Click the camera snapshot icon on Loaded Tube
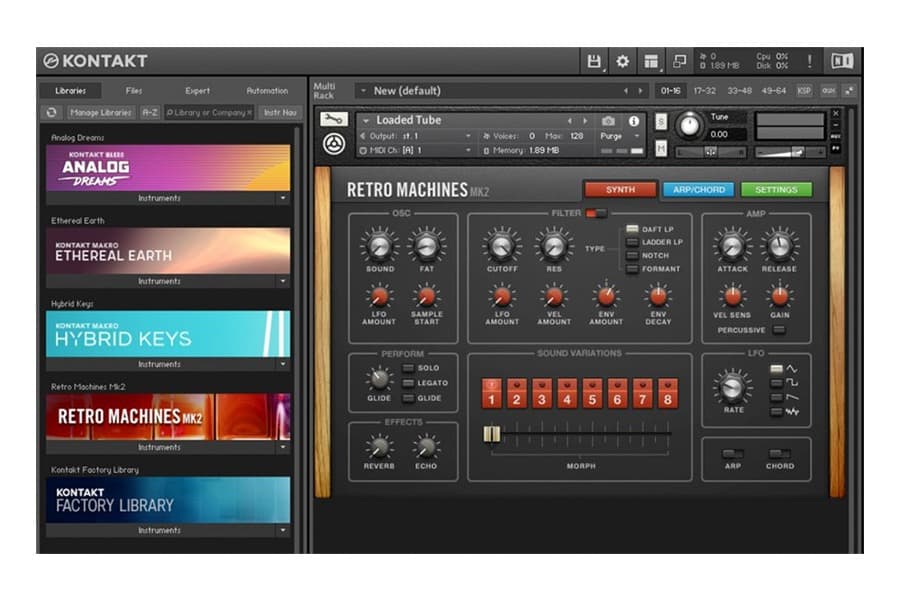900x600 pixels. 608,120
